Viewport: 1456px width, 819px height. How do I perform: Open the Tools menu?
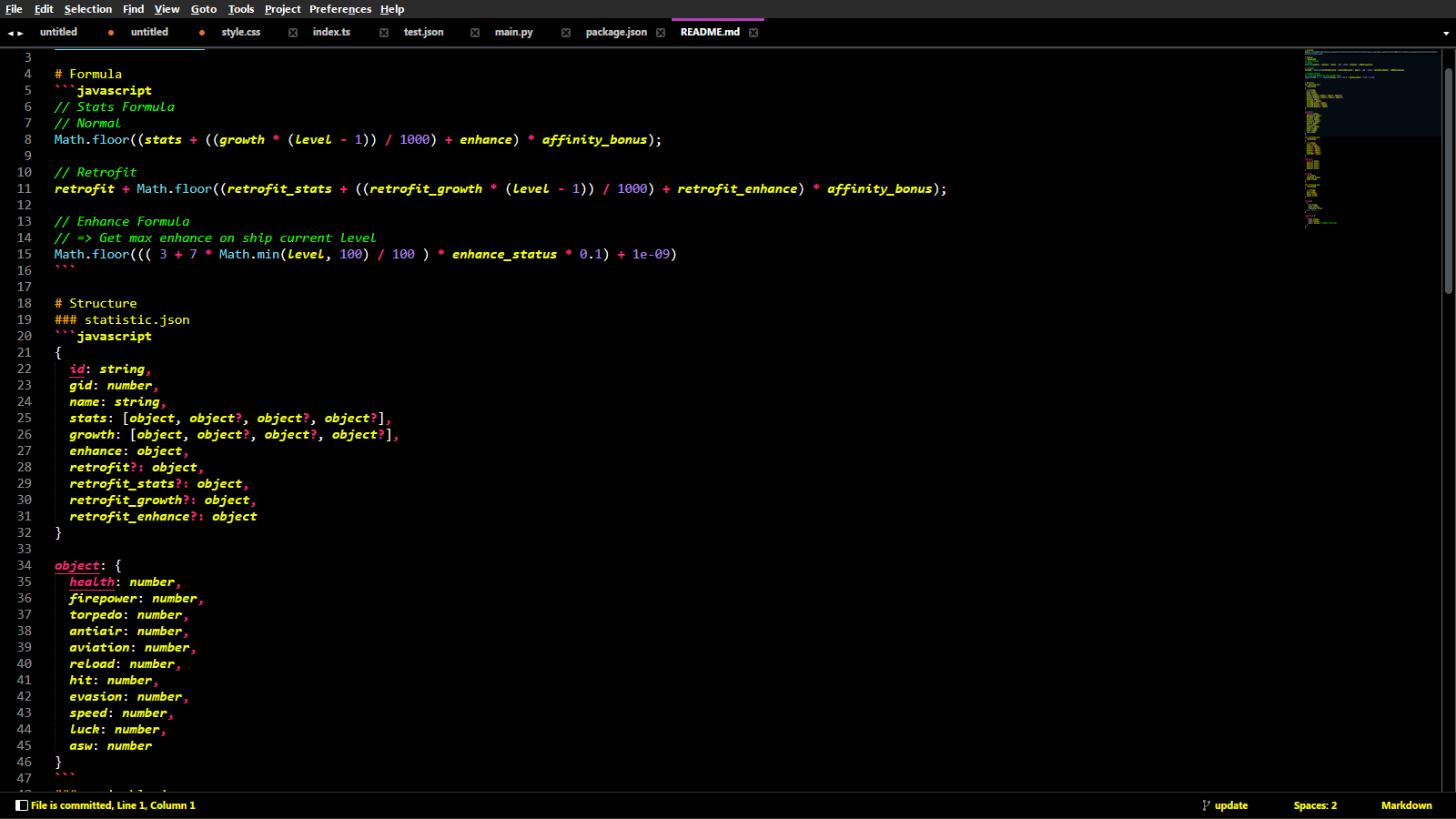click(x=241, y=9)
